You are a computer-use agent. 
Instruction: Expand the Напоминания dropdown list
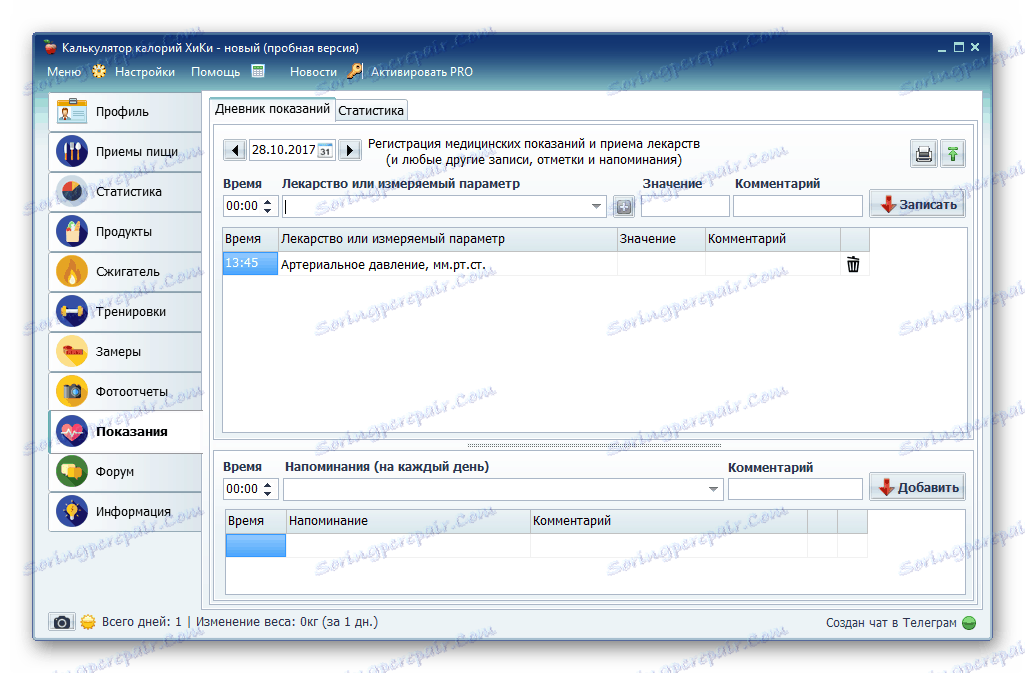coord(713,489)
